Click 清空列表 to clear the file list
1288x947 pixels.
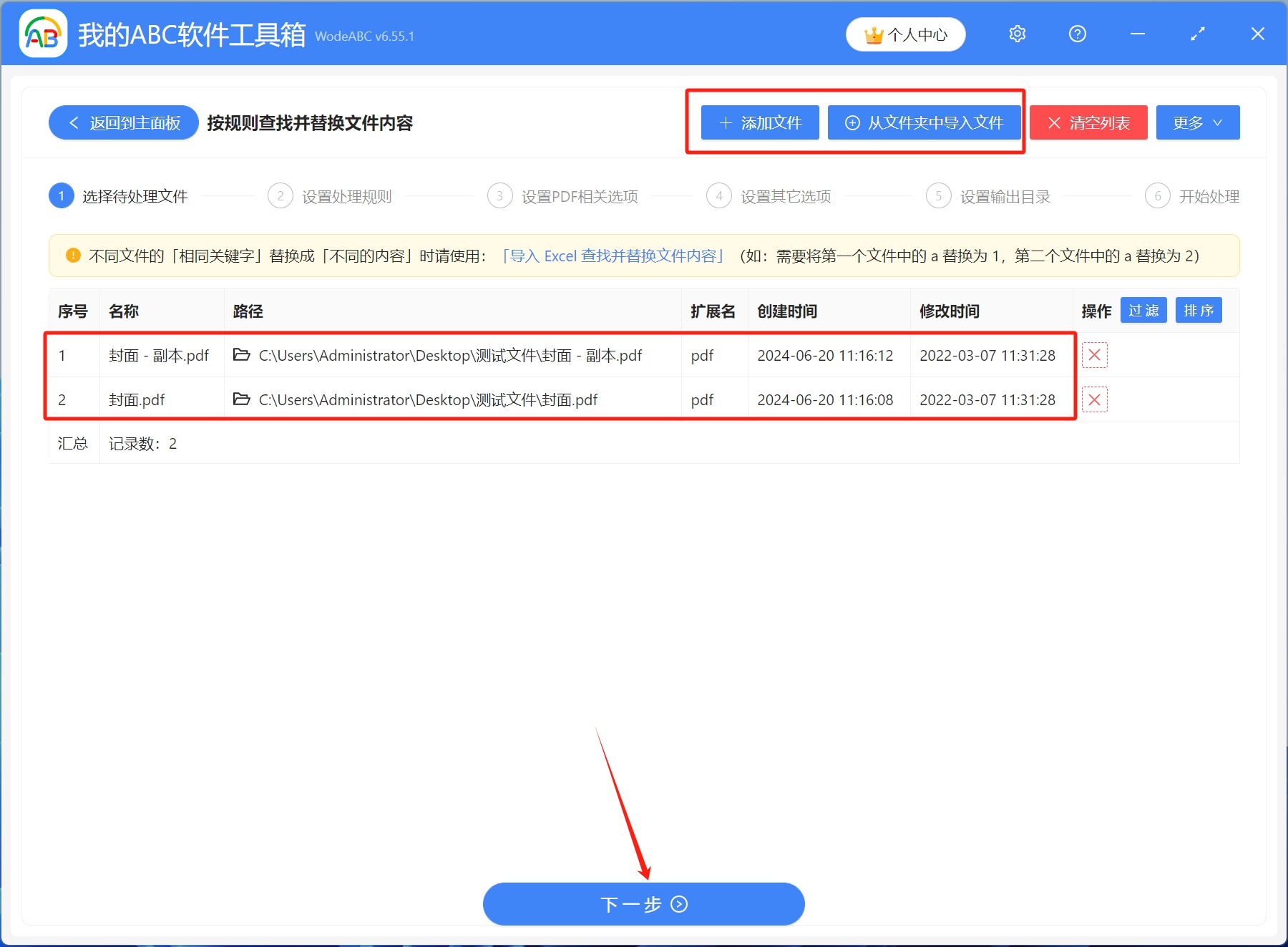1088,122
